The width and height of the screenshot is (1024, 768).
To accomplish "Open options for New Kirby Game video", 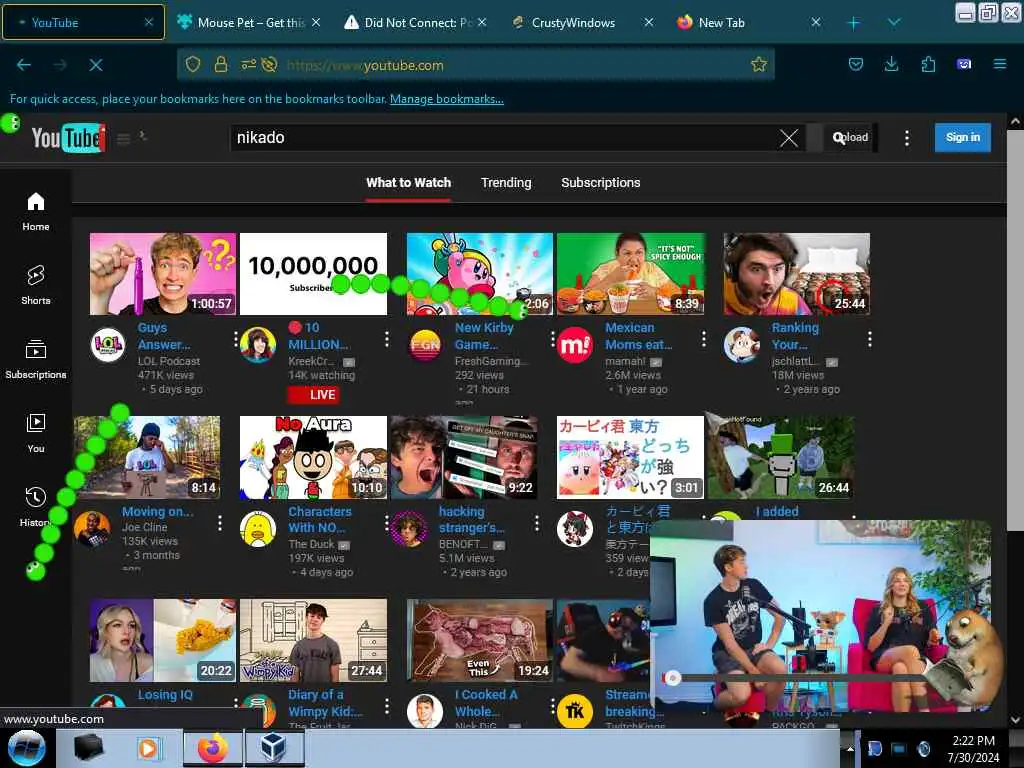I will 552,338.
